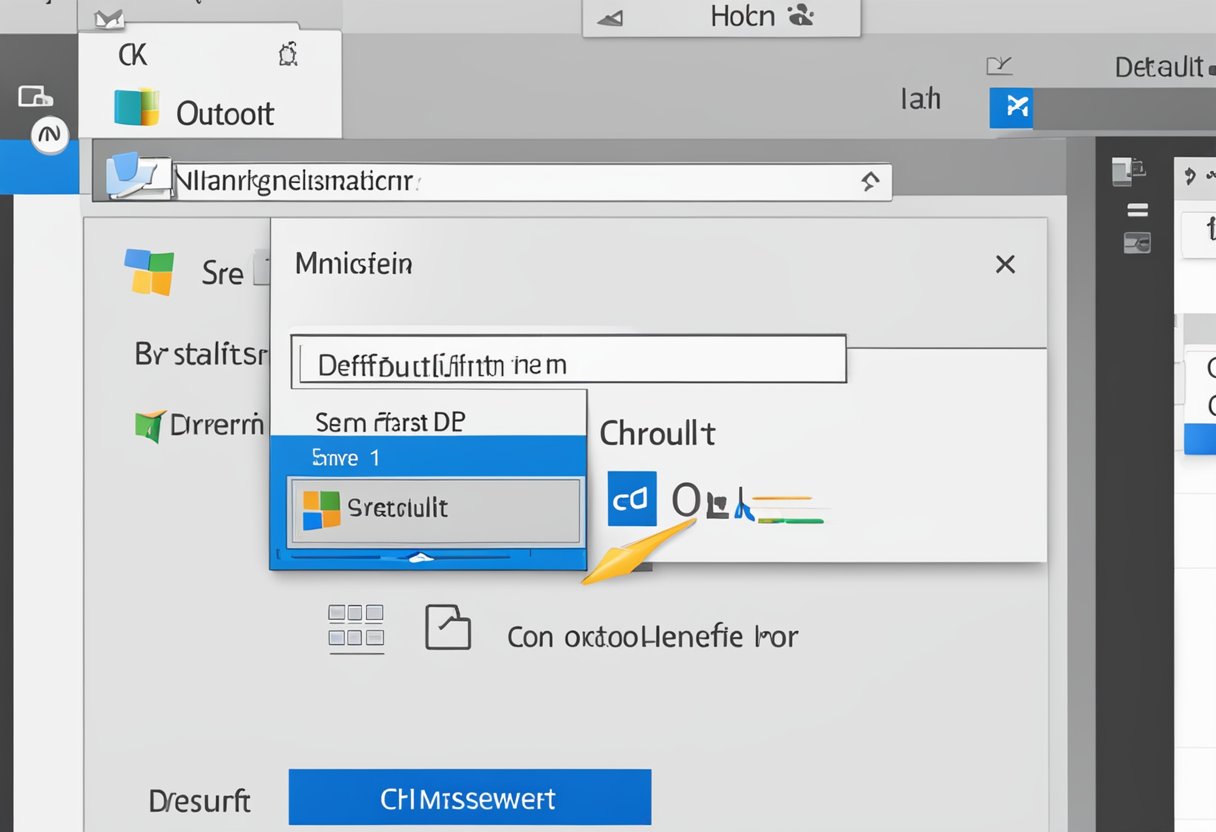
Task: Select the blue crossed-arrows icon under 'Default'
Action: point(1011,108)
